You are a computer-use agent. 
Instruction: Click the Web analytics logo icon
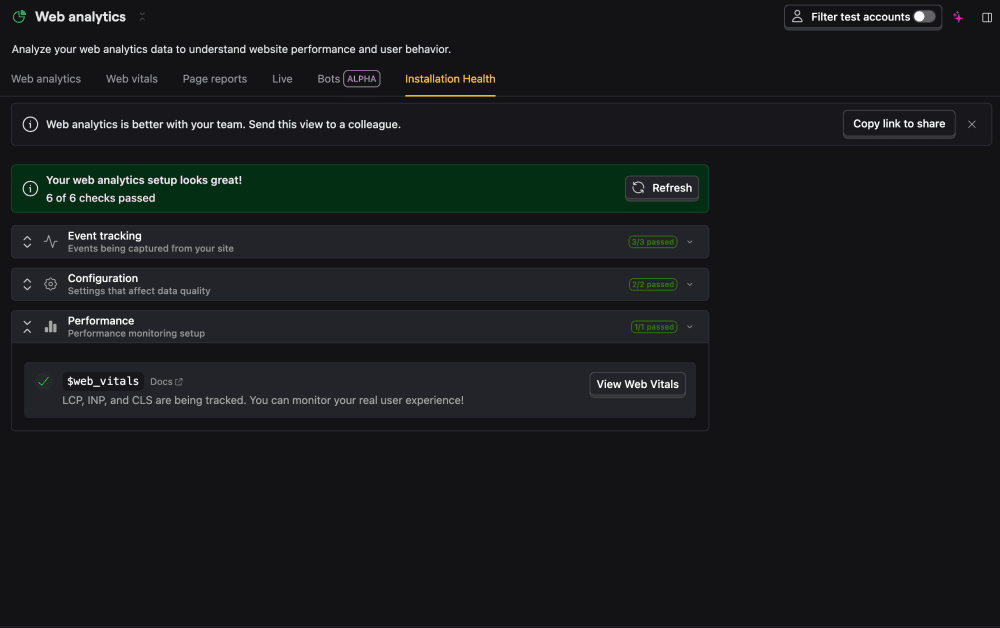click(19, 17)
